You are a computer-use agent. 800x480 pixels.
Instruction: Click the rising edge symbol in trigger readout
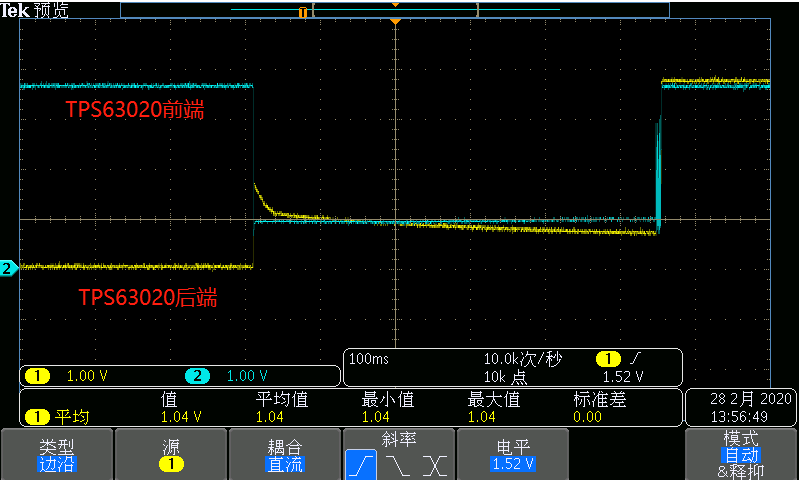(635, 359)
